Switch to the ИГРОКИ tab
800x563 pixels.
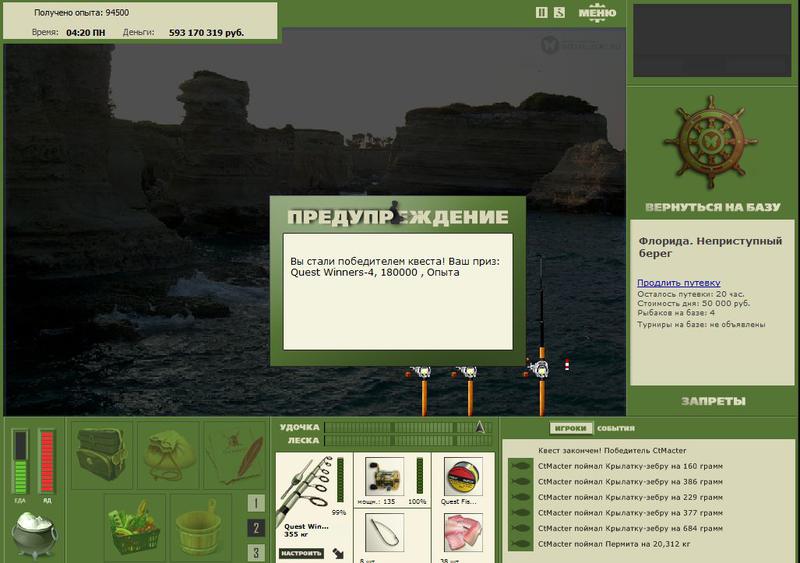tap(571, 428)
